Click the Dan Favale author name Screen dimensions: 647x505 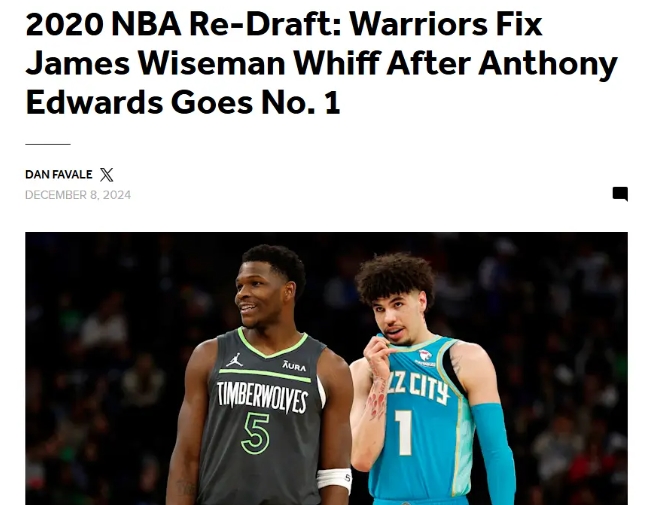59,175
